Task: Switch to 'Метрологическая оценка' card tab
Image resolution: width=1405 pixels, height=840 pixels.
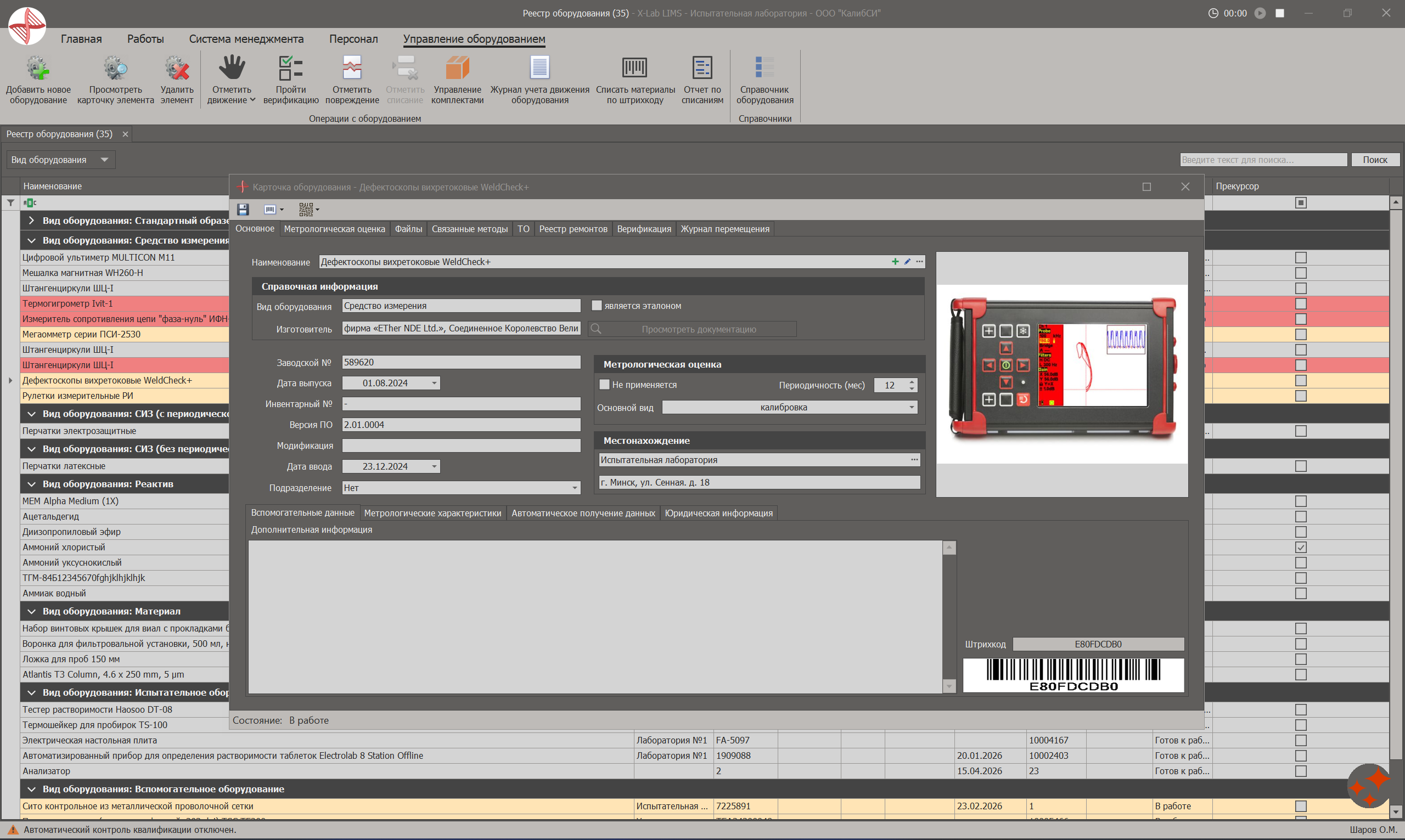Action: coord(334,229)
